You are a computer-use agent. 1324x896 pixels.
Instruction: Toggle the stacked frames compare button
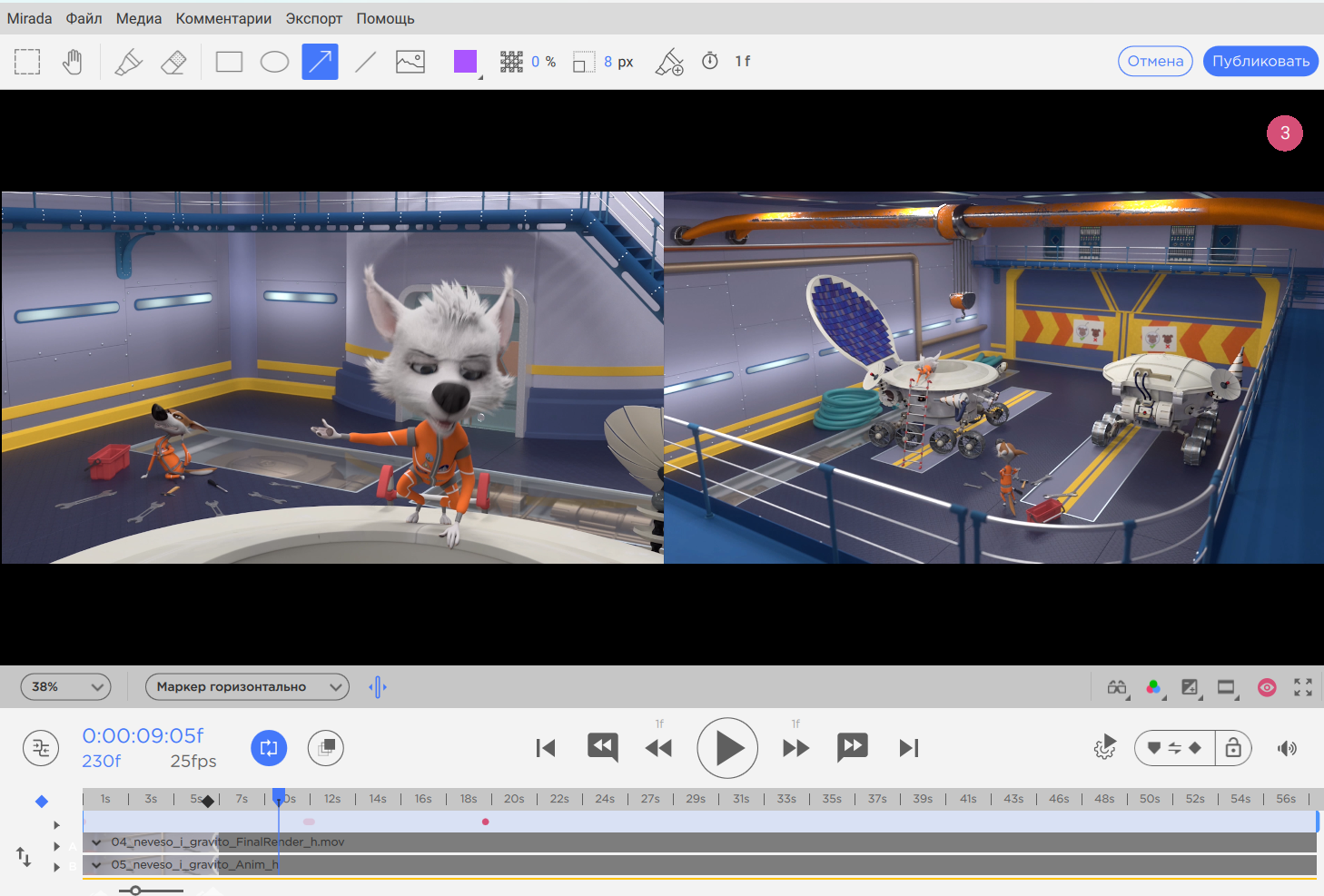coord(326,748)
